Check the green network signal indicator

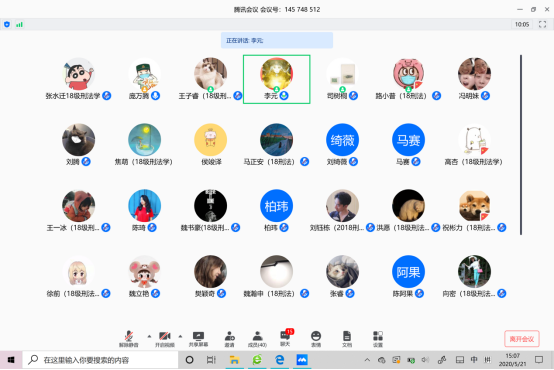tap(19, 24)
